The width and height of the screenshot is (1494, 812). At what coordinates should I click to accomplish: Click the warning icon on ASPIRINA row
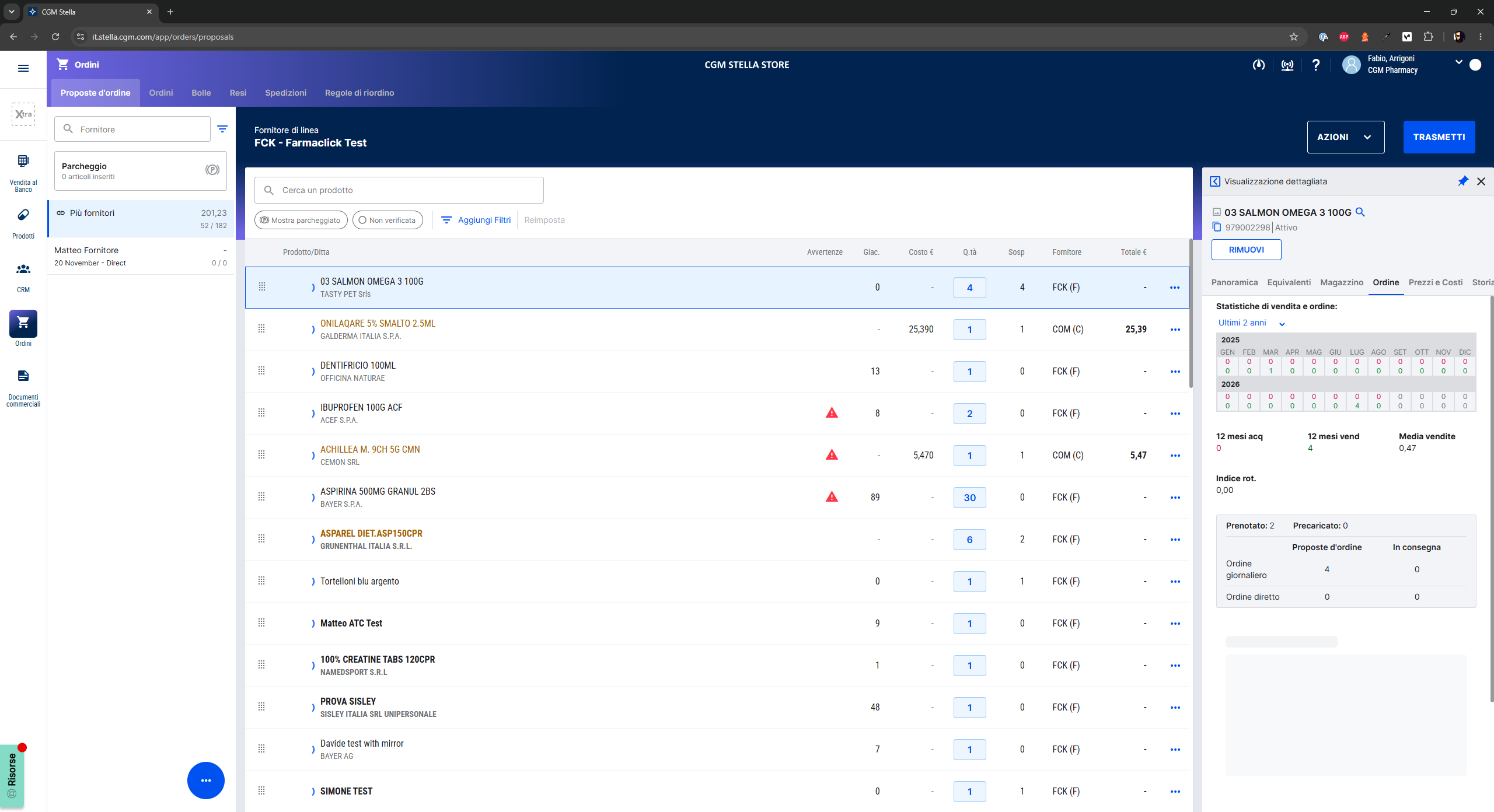[x=832, y=497]
